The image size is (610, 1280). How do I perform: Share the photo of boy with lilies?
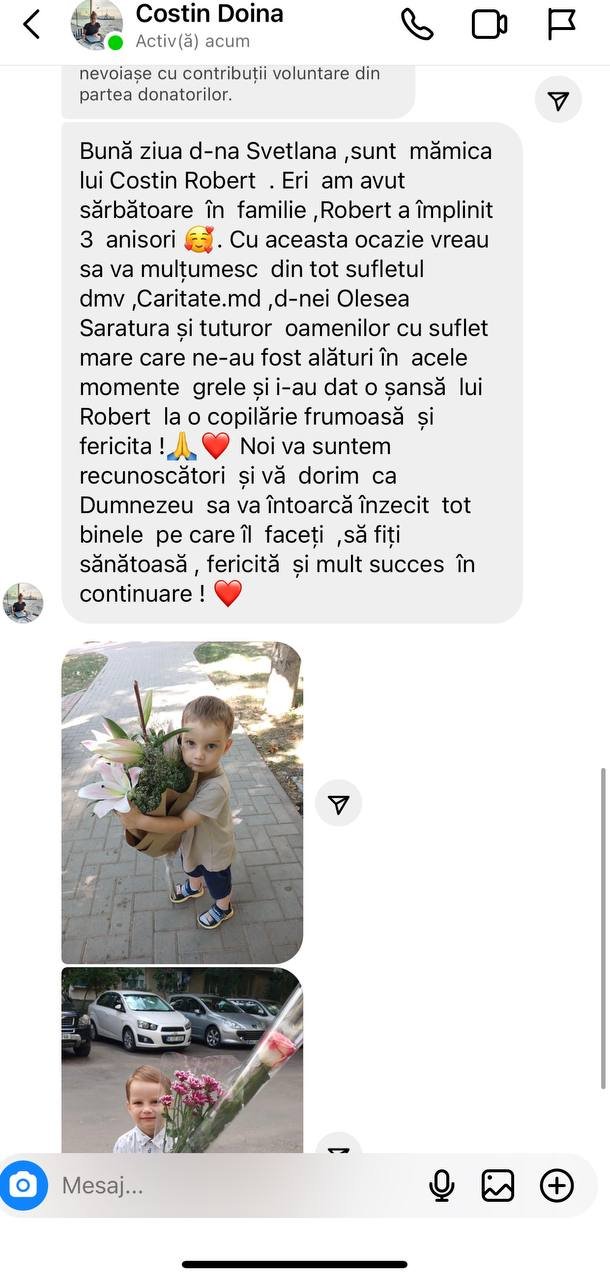point(339,803)
